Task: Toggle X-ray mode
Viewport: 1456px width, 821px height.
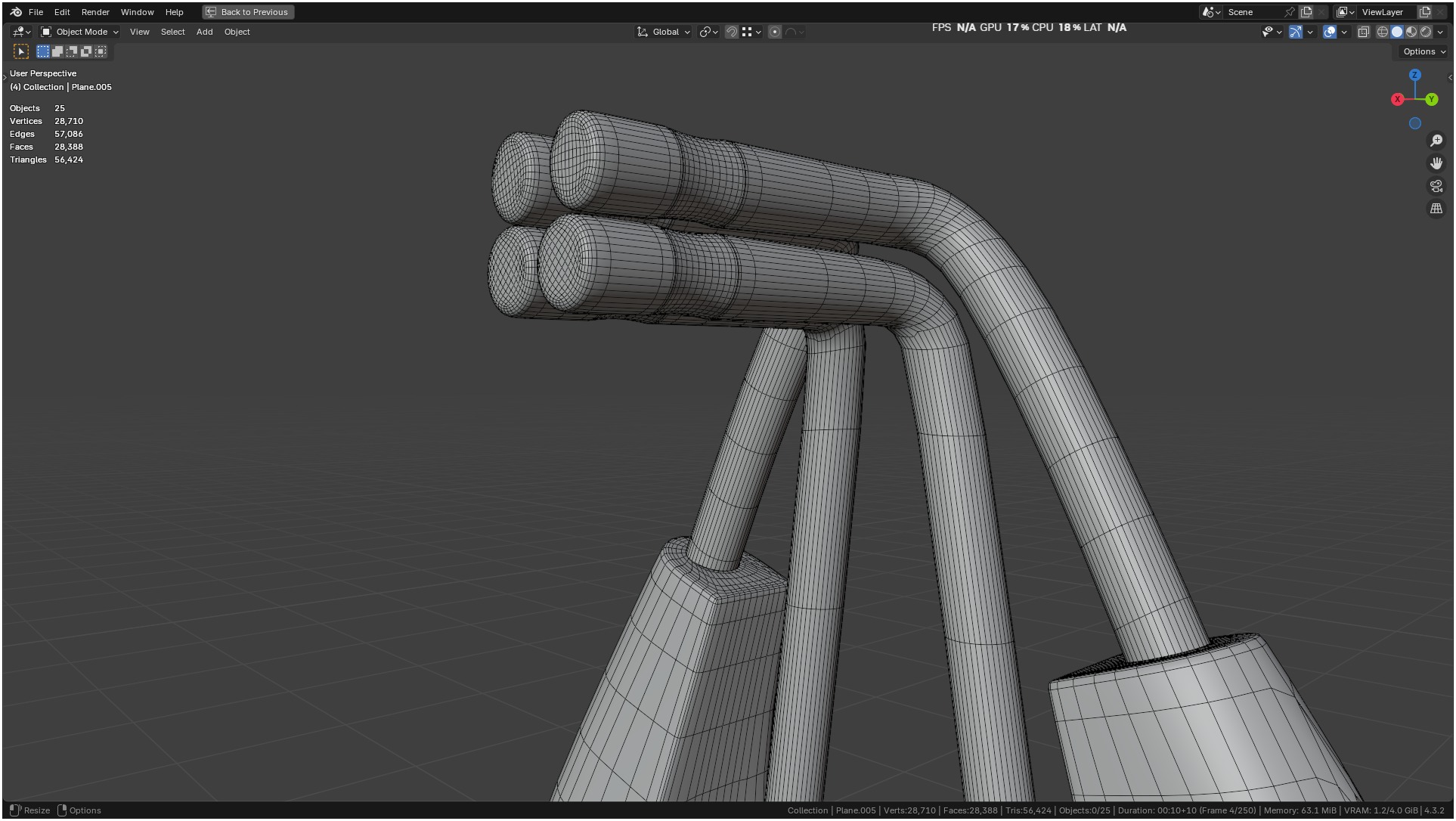Action: (1364, 32)
